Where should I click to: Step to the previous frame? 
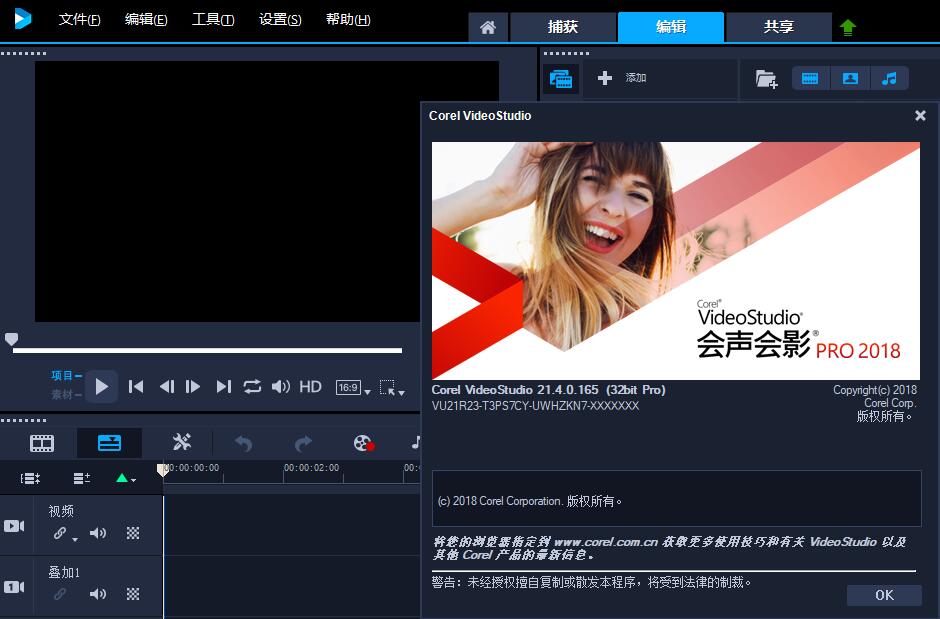[167, 387]
